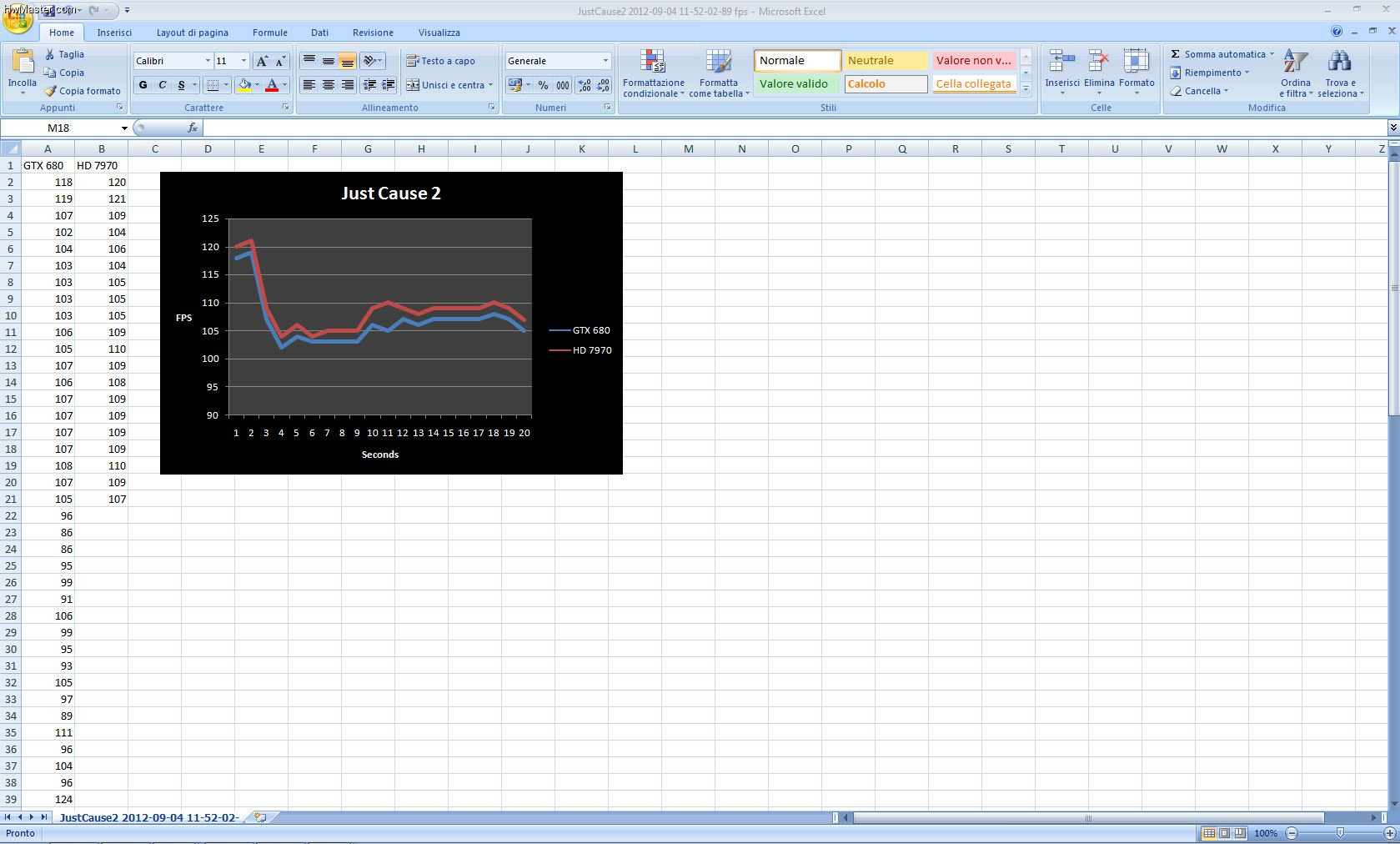Open the Layout di pagina tab
This screenshot has width=1400, height=844.
tap(193, 33)
